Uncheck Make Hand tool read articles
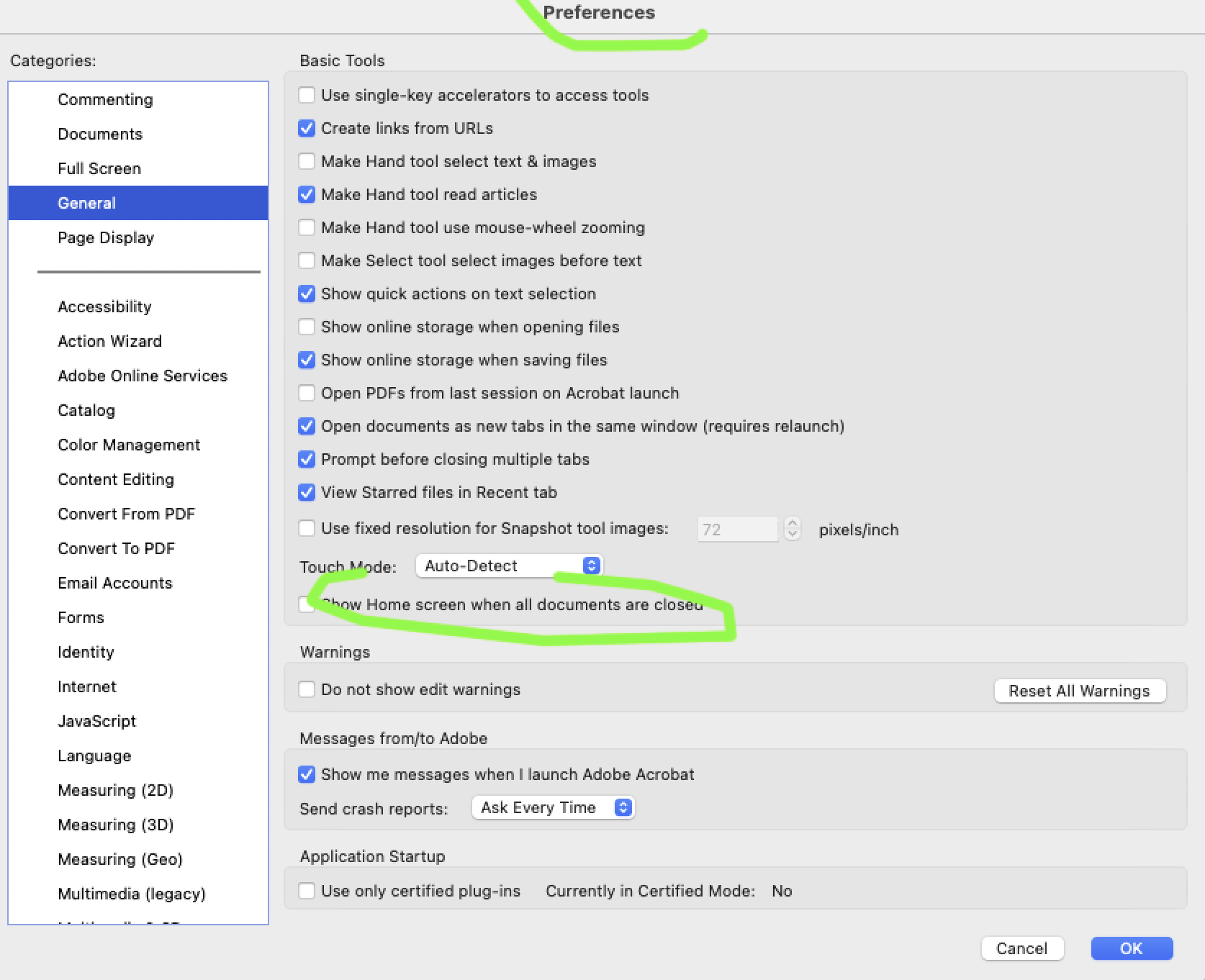Image resolution: width=1205 pixels, height=980 pixels. pos(307,194)
